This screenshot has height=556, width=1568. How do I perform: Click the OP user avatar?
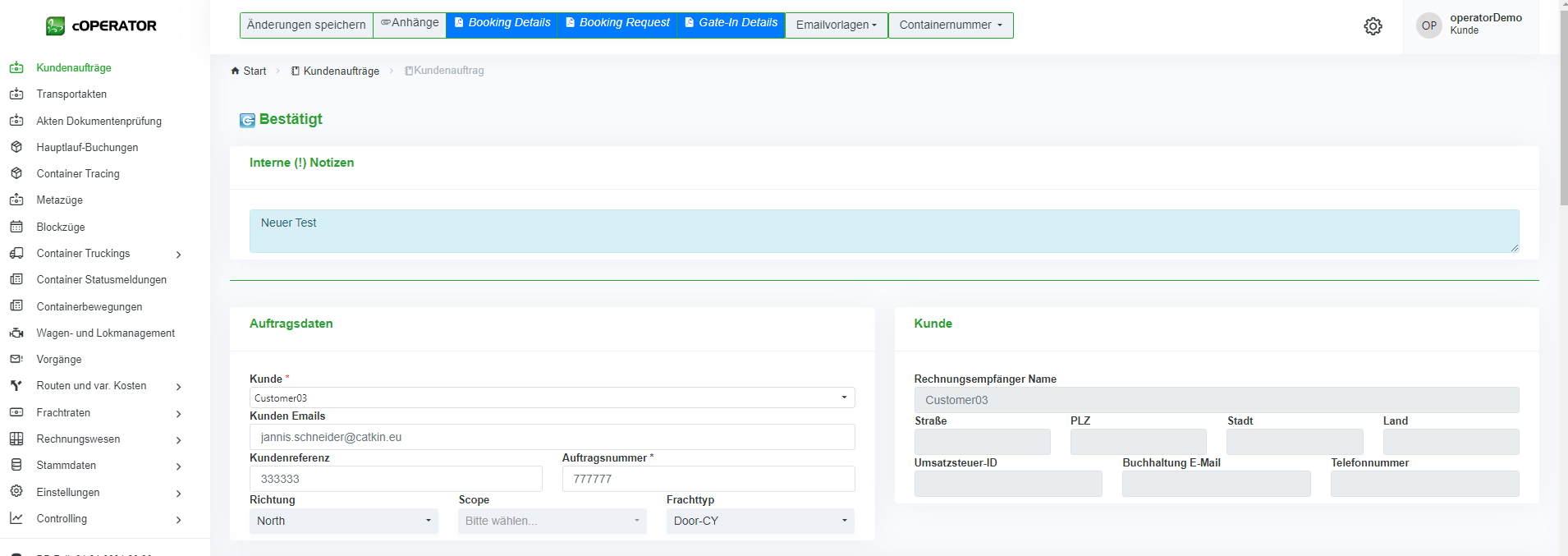[1428, 25]
